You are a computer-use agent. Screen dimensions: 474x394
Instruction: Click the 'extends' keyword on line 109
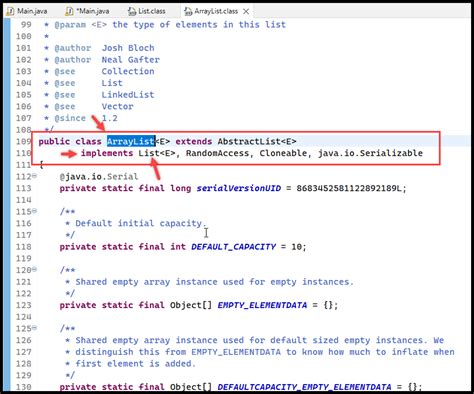tap(194, 141)
